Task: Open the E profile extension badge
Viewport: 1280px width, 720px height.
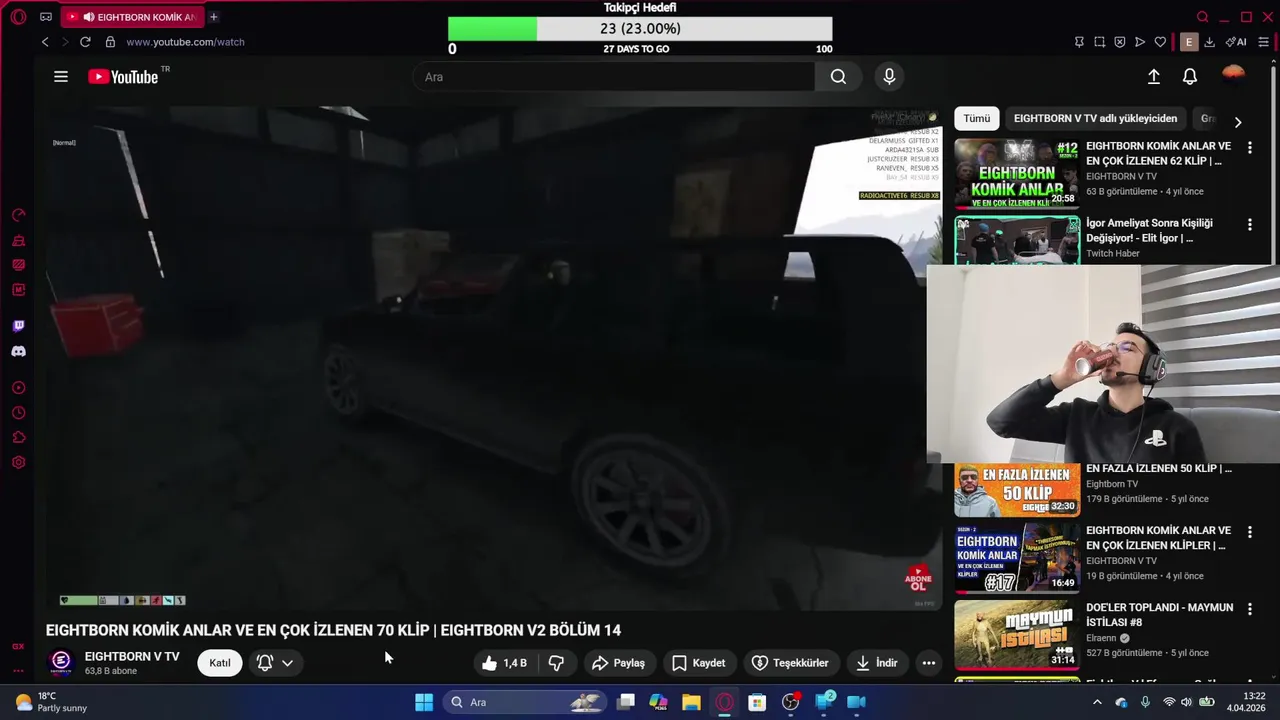Action: (x=1188, y=42)
